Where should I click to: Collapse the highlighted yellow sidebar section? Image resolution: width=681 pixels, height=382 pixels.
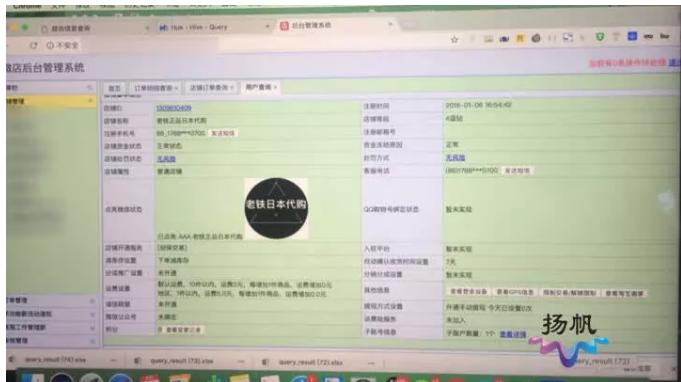click(91, 101)
